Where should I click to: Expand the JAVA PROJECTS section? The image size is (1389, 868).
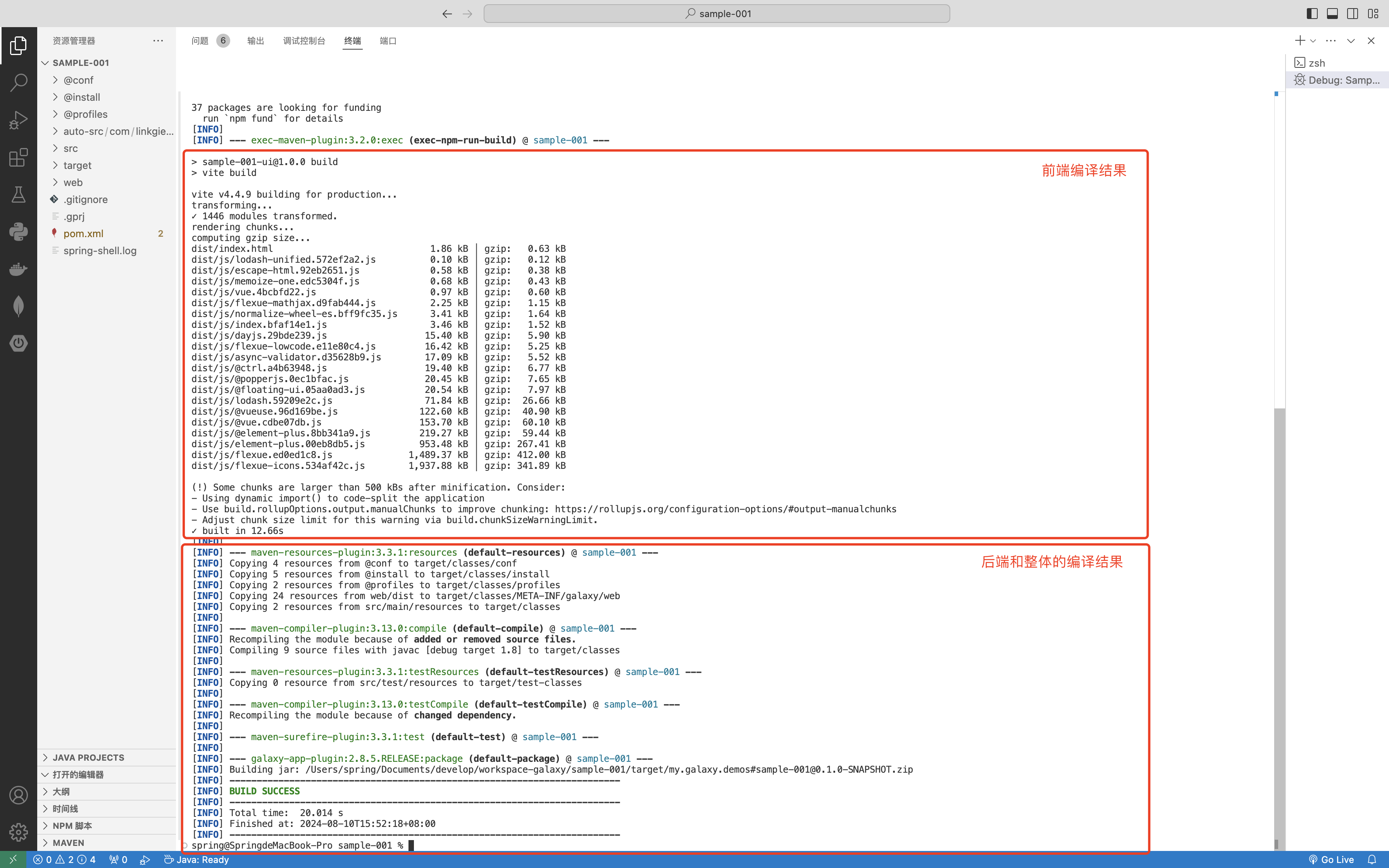(x=107, y=758)
